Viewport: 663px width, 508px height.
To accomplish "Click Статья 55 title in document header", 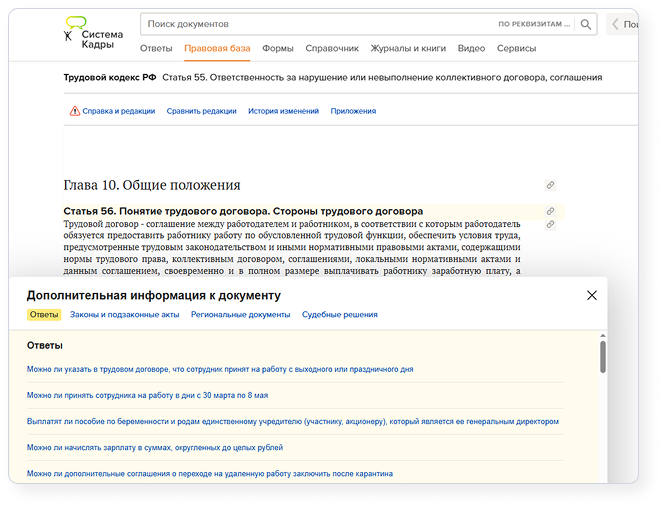I will click(382, 77).
